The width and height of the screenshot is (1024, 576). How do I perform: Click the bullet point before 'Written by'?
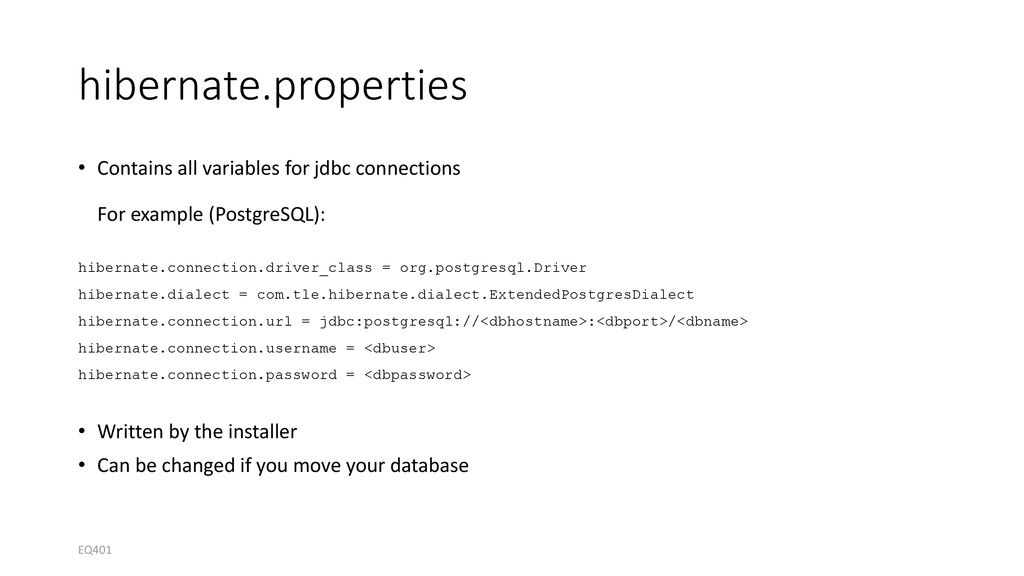tap(82, 431)
